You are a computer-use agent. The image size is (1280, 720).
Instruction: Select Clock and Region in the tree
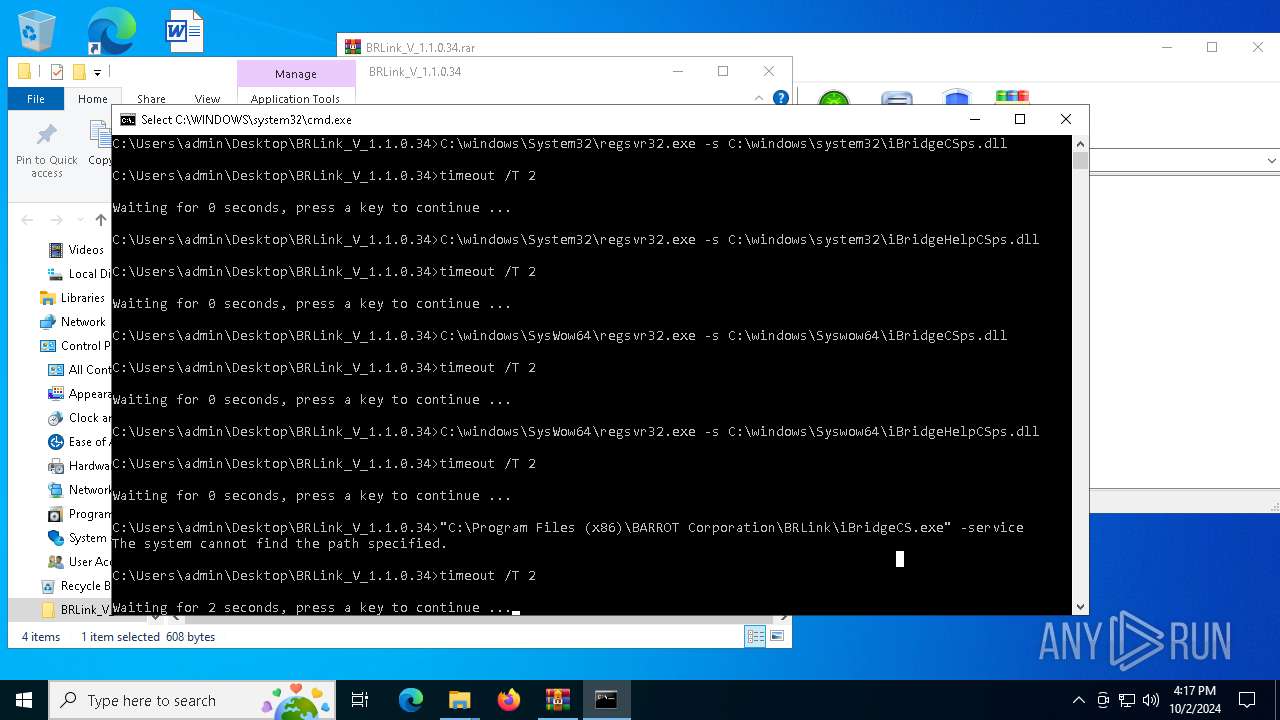[80, 418]
